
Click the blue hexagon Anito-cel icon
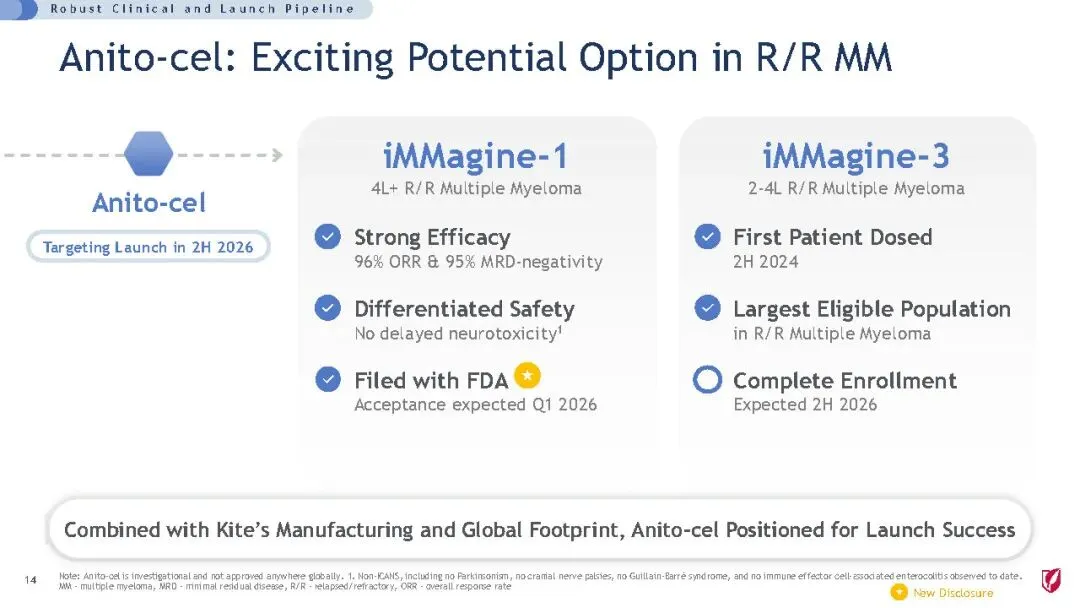149,154
